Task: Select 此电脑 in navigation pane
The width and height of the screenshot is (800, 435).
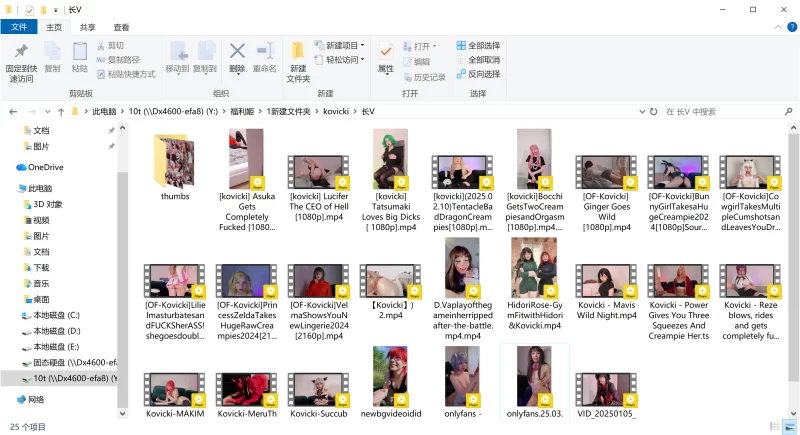Action: (35, 188)
